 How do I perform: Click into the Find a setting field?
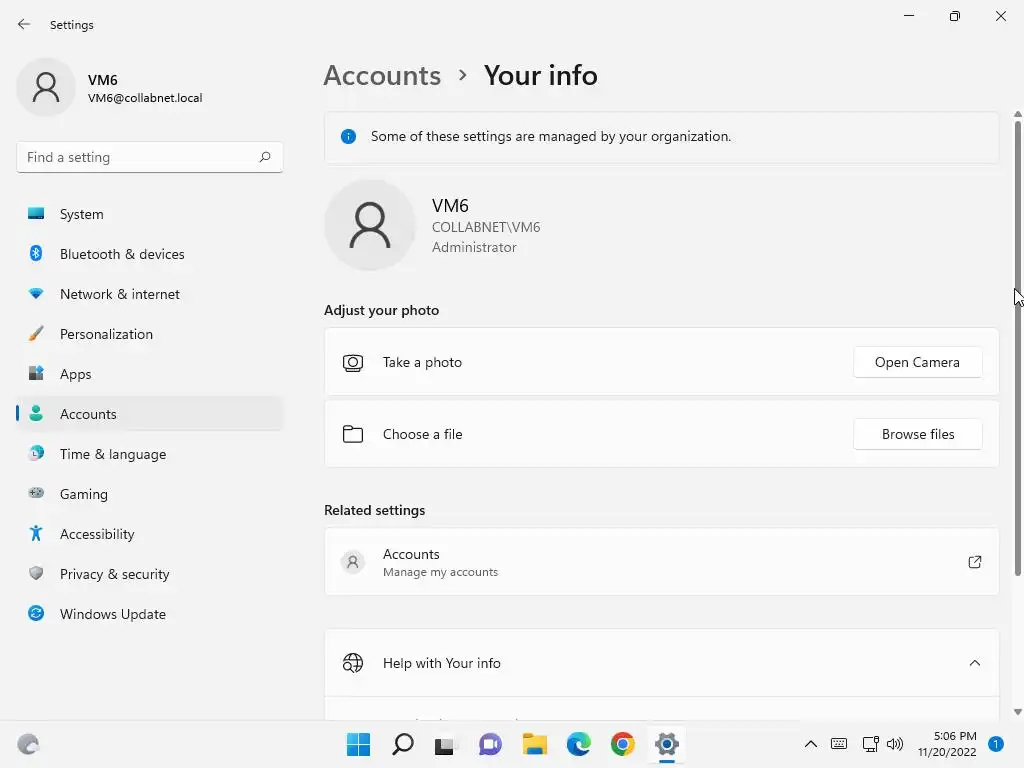coord(150,157)
